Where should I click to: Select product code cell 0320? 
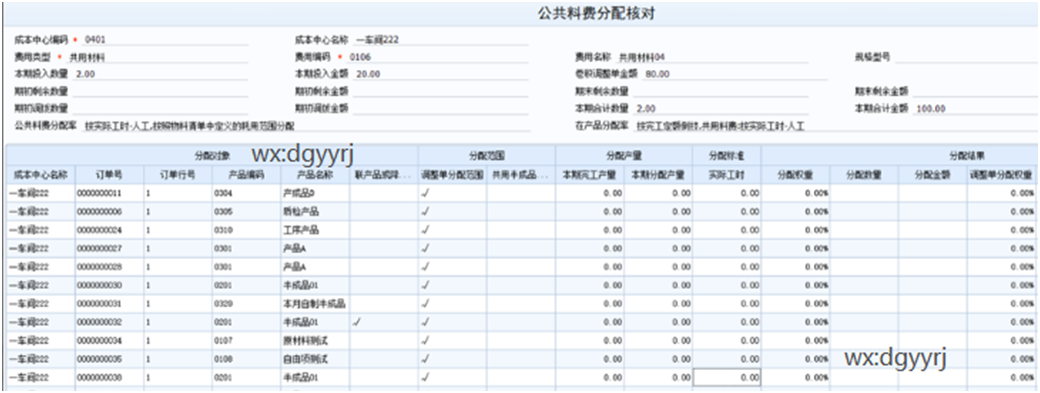pyautogui.click(x=246, y=304)
